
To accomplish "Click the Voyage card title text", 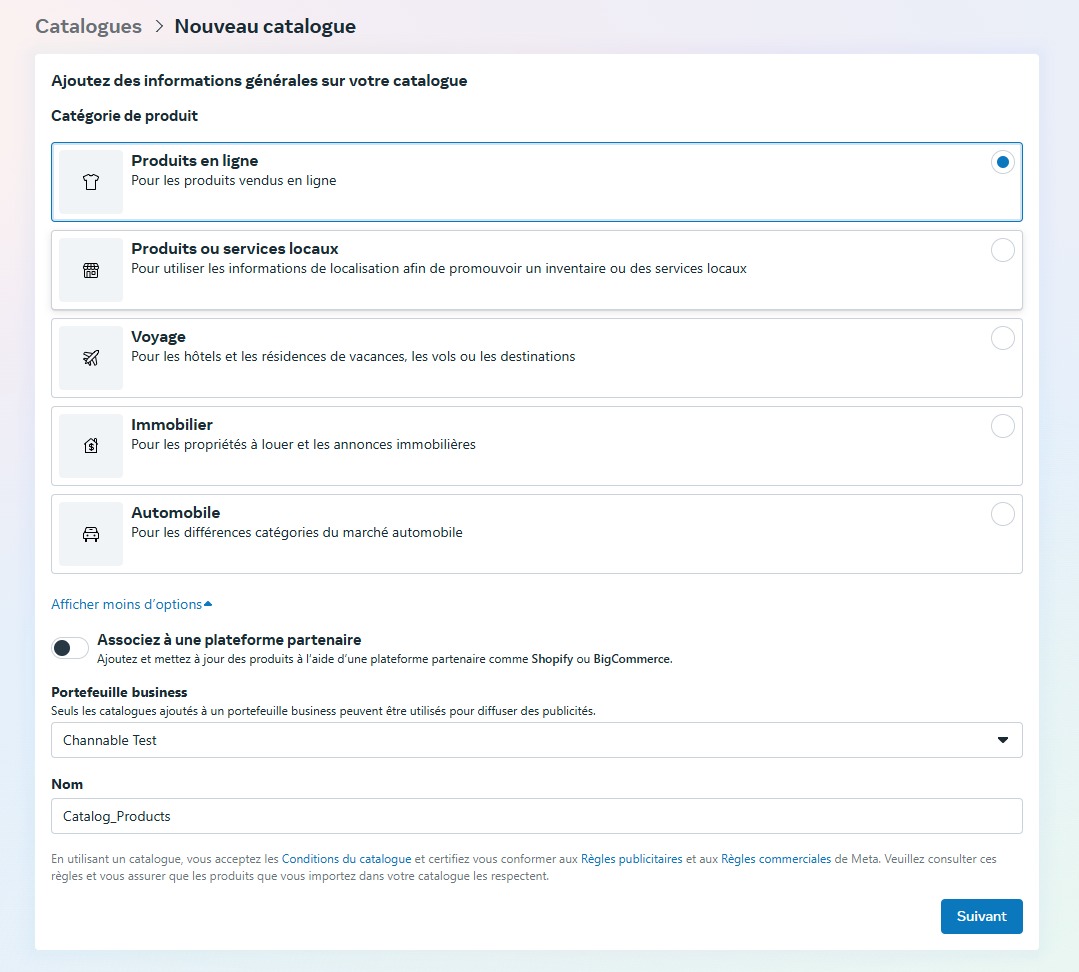I will (158, 337).
